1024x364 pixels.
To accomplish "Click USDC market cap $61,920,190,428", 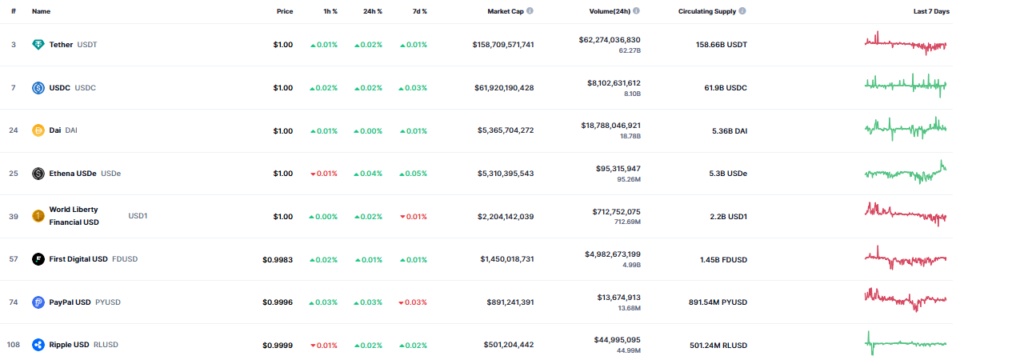I will (505, 88).
